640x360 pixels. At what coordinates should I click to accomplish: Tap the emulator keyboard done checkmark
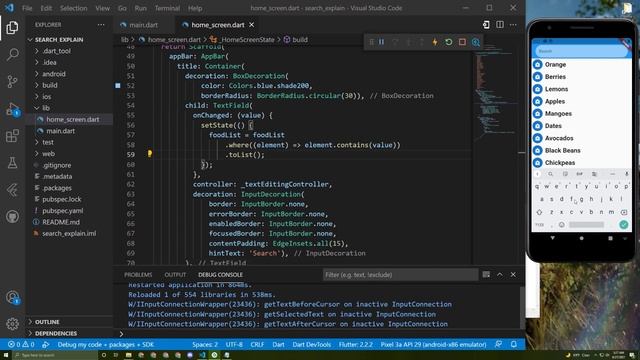623,224
